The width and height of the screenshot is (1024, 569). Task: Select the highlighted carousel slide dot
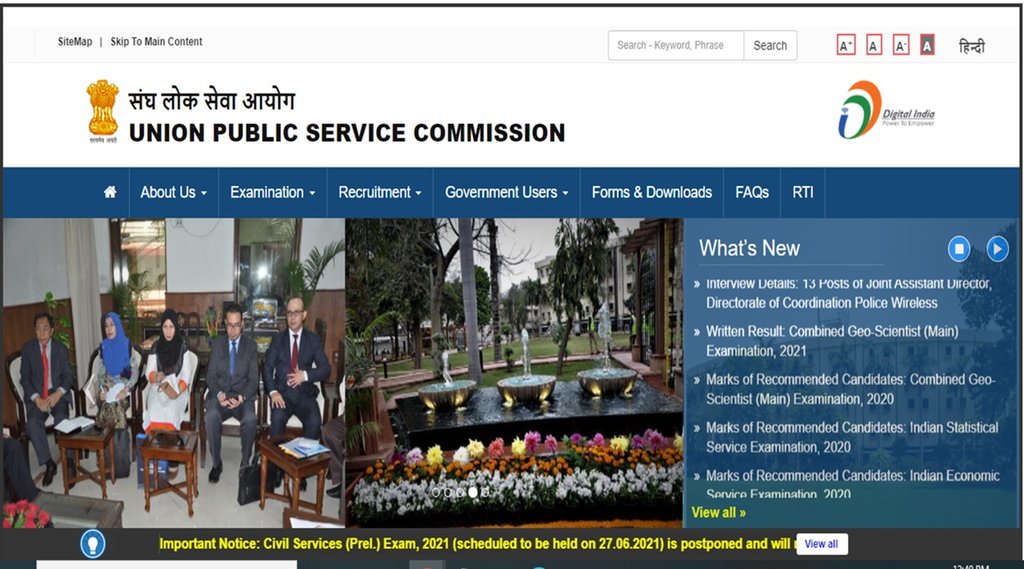click(473, 493)
